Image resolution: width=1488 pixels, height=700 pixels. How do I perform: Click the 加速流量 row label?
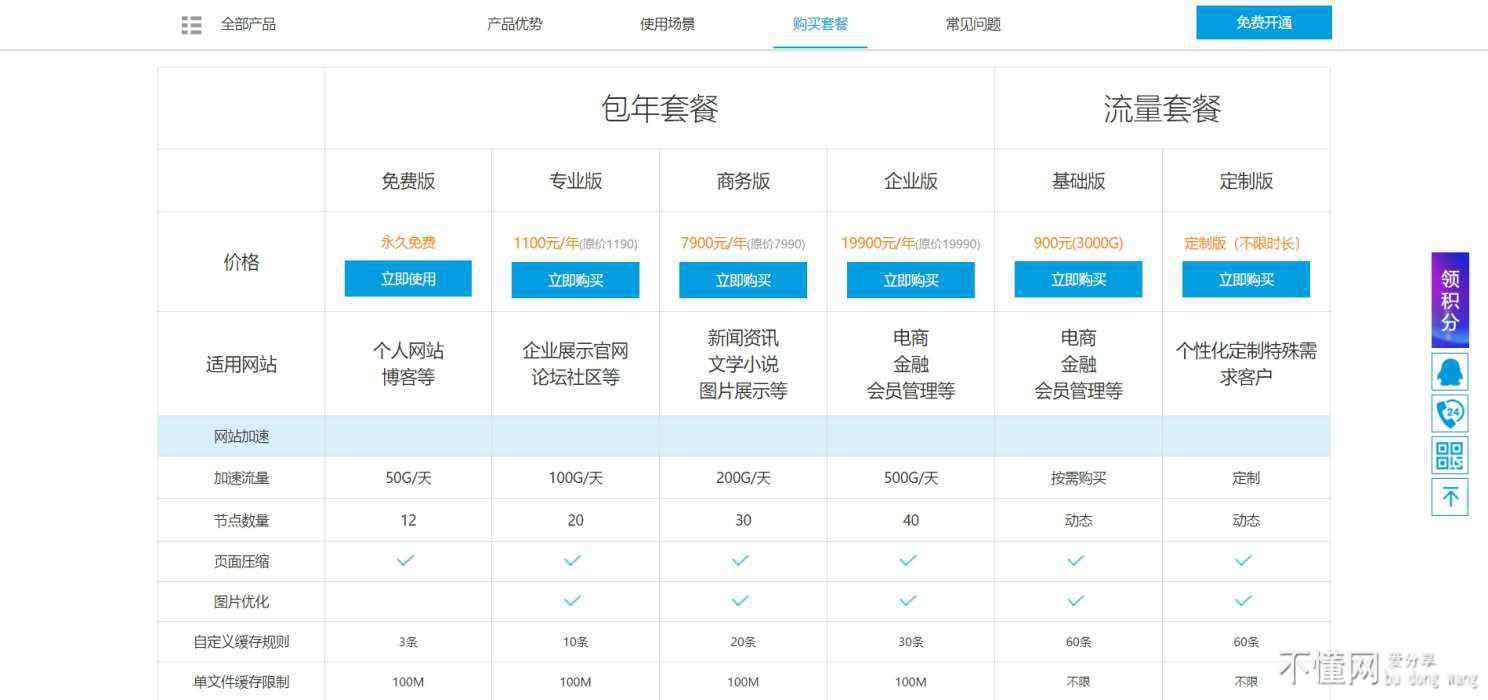tap(241, 478)
